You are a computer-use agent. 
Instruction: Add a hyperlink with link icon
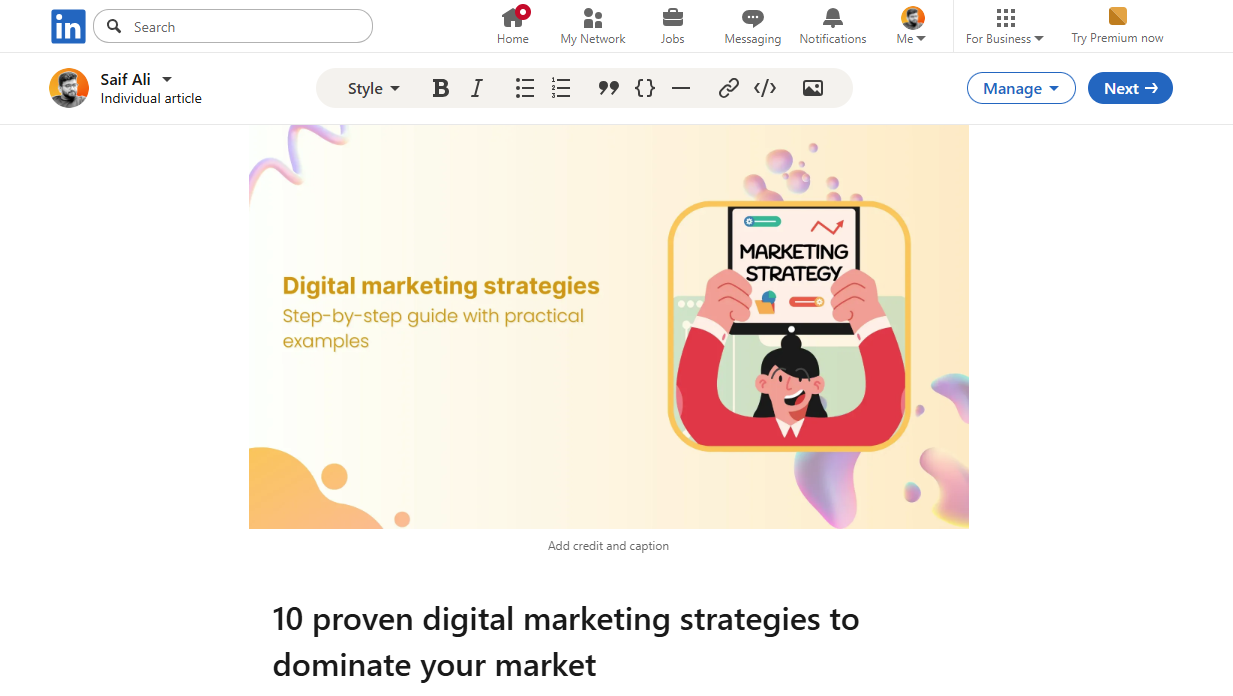click(729, 88)
